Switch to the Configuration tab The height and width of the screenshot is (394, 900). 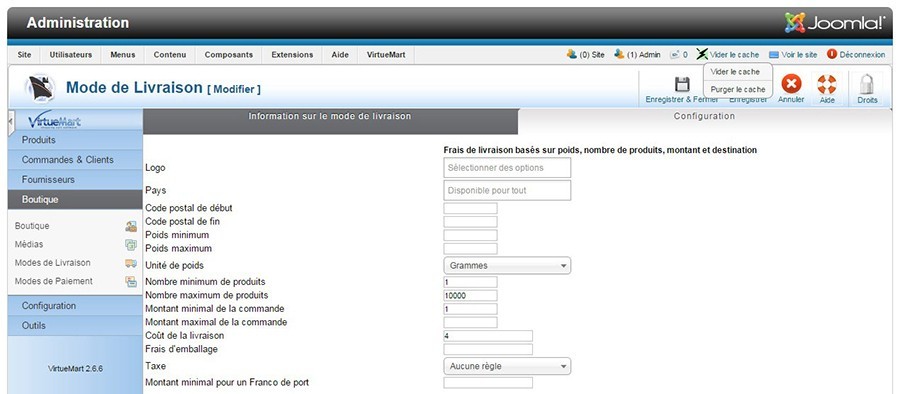pyautogui.click(x=704, y=116)
